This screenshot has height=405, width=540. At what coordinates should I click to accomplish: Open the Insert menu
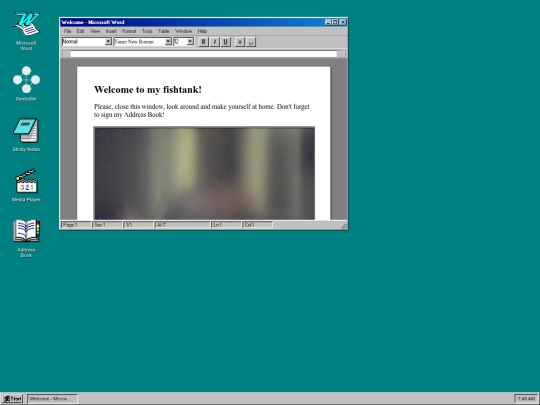coord(111,31)
